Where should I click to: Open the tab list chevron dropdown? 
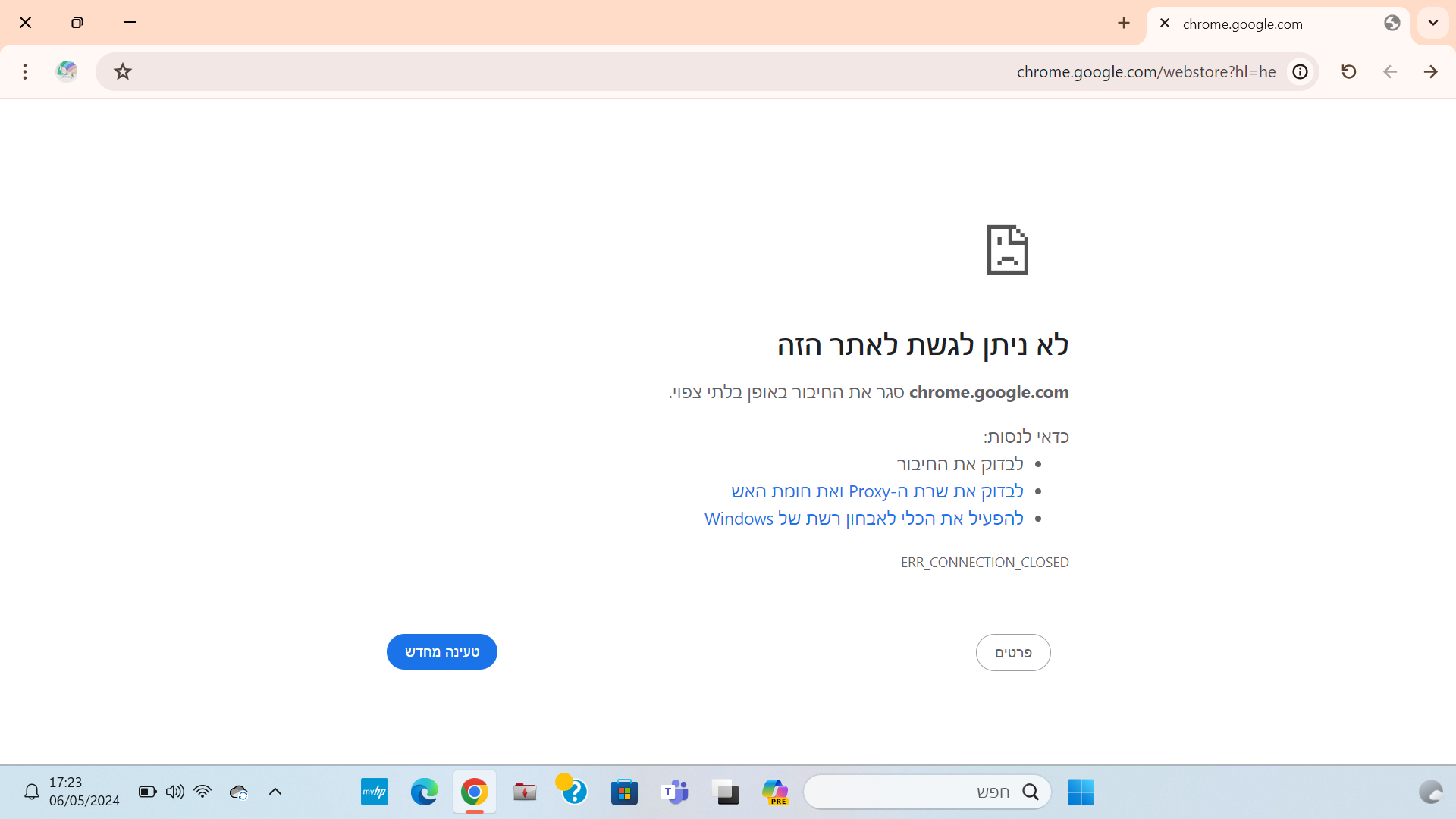point(1432,23)
